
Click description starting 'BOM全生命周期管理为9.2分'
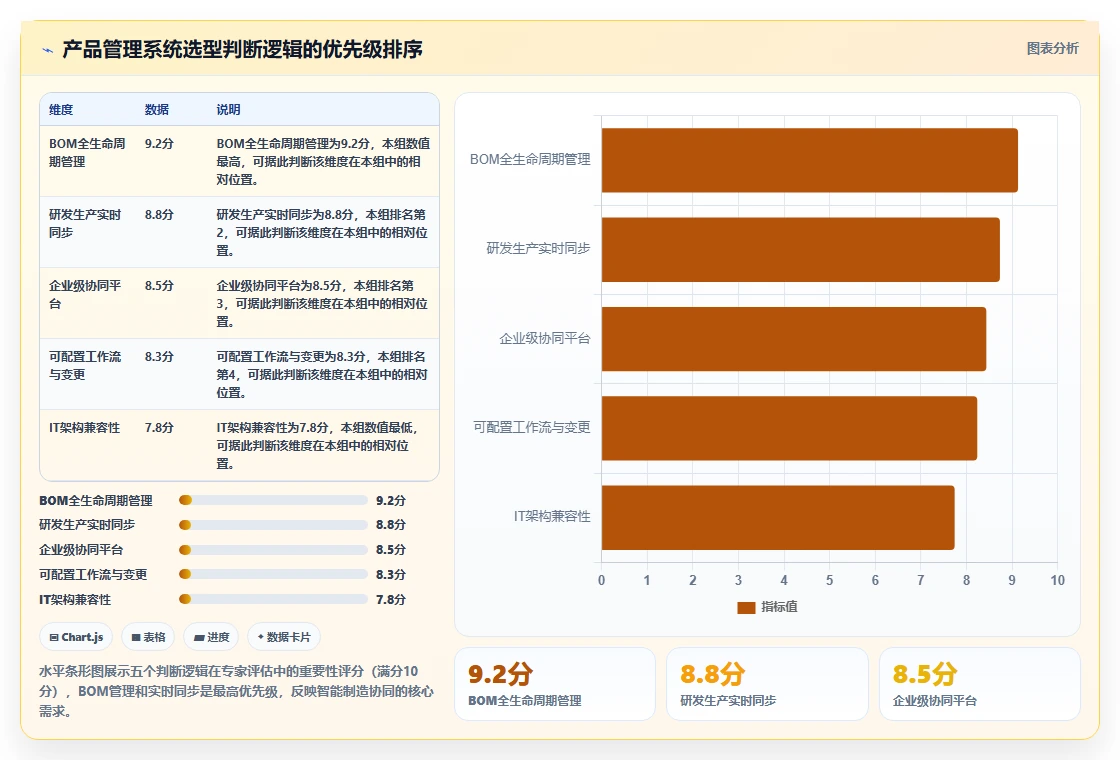[x=324, y=161]
